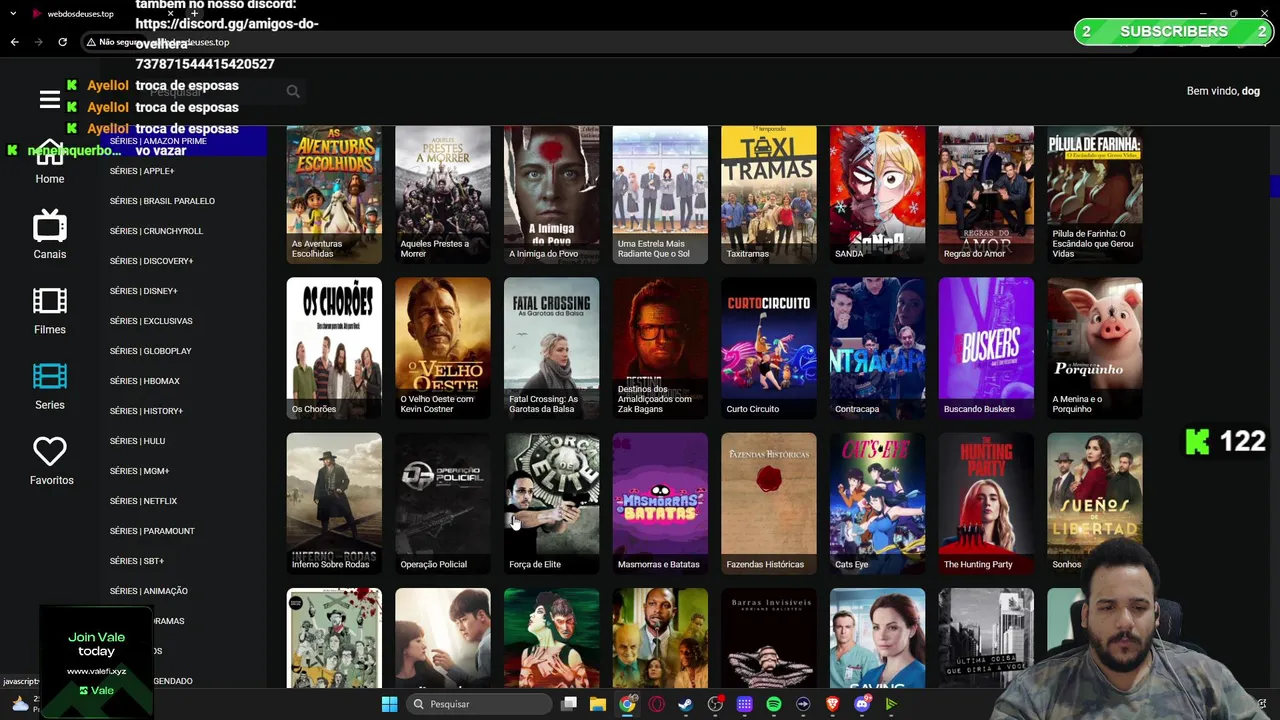Open Destinos dos Amaldiçoados poster
The image size is (1280, 720).
pos(660,348)
